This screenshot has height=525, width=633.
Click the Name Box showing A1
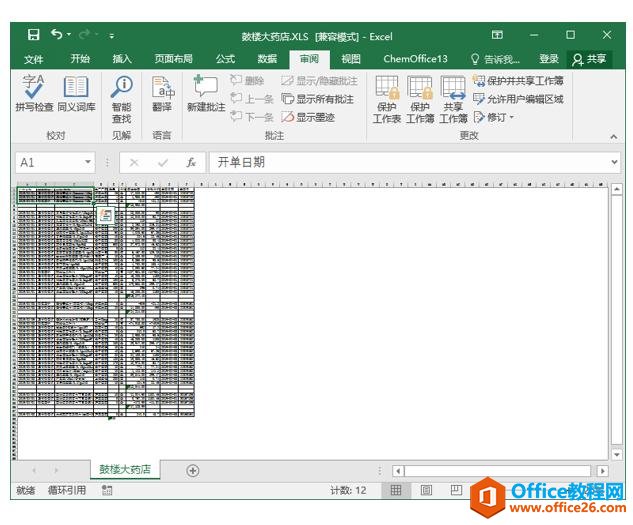point(48,163)
